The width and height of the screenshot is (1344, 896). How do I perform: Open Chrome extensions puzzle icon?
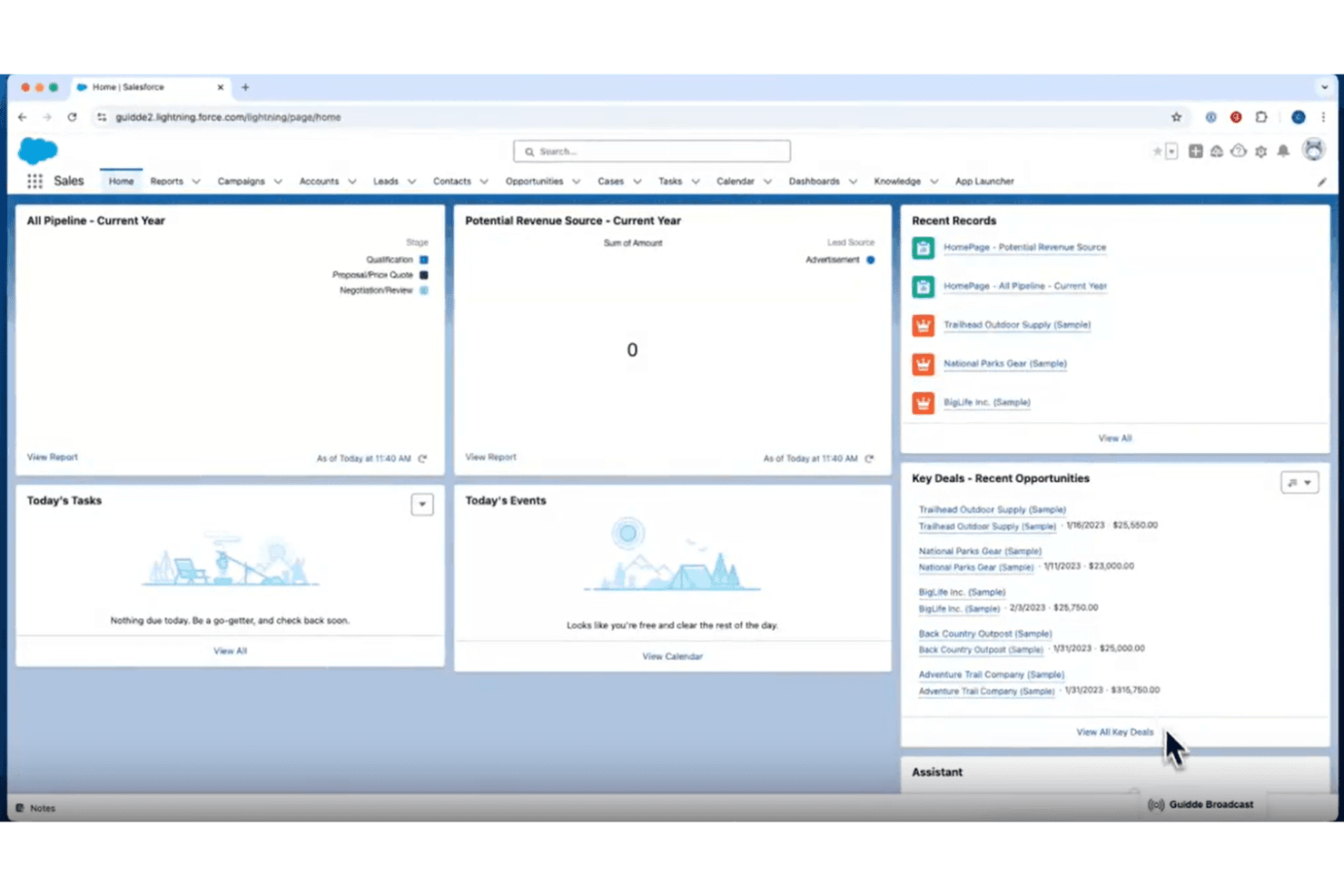click(x=1261, y=117)
